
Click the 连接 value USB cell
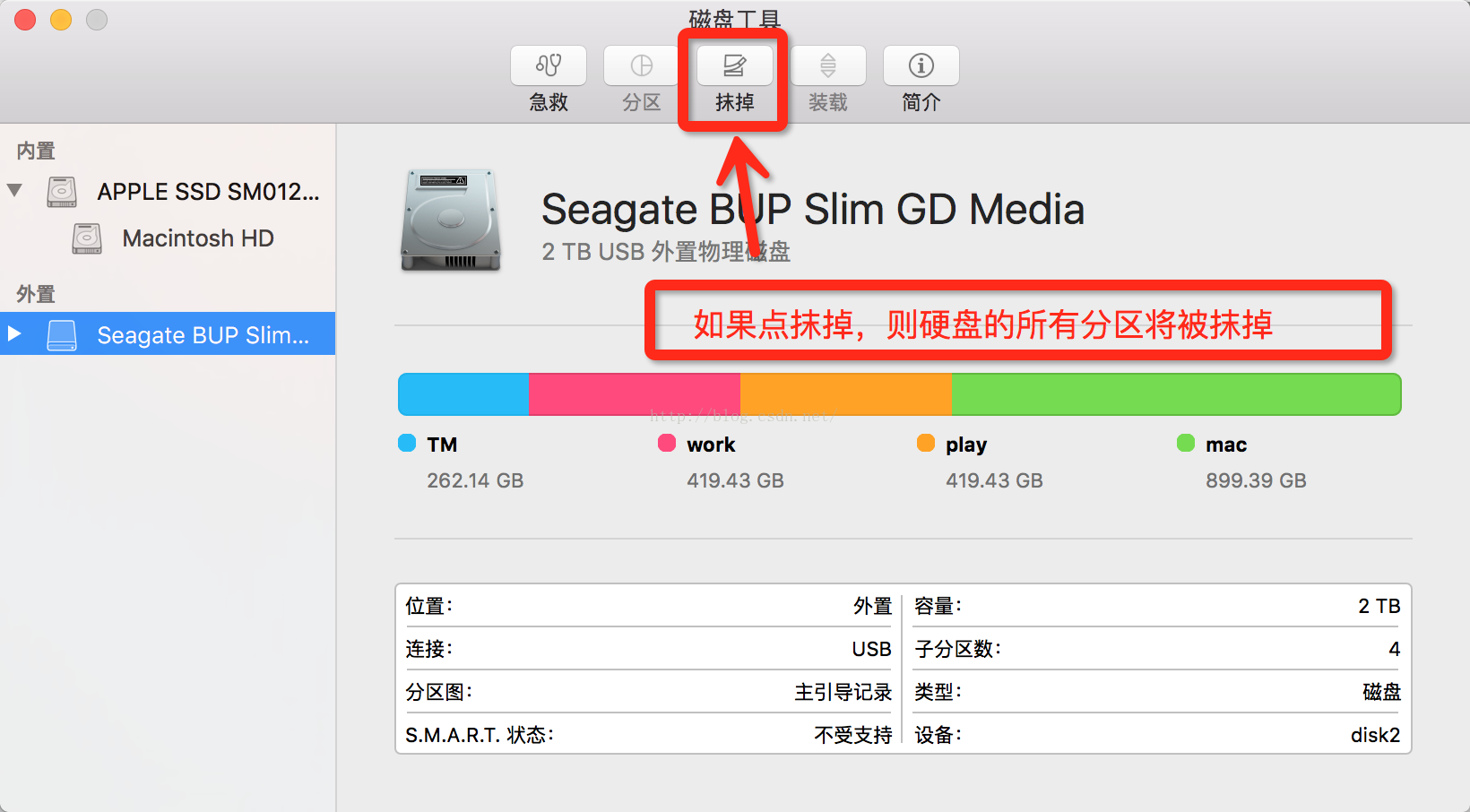point(871,649)
